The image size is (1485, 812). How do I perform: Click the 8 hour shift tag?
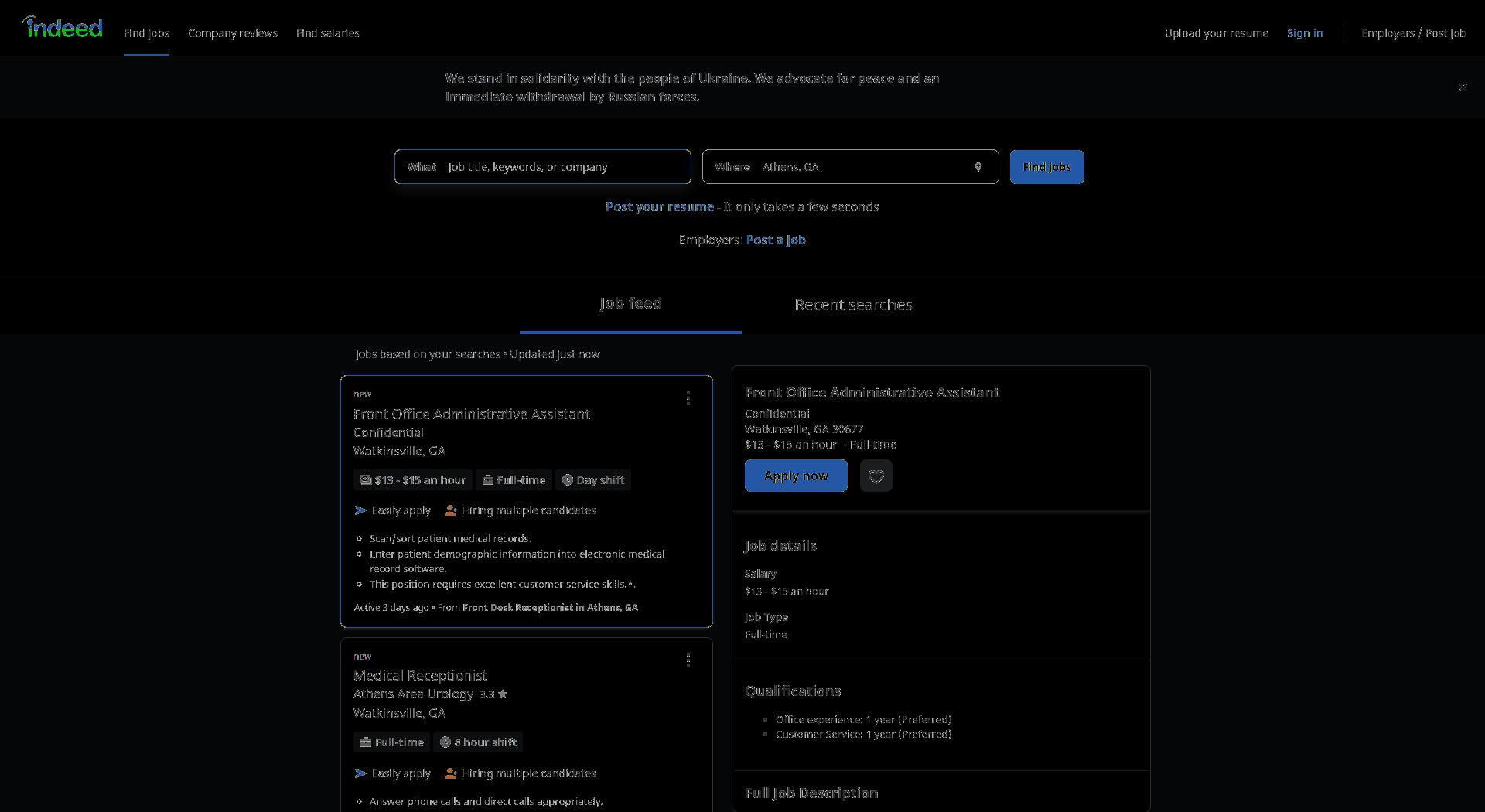click(478, 742)
